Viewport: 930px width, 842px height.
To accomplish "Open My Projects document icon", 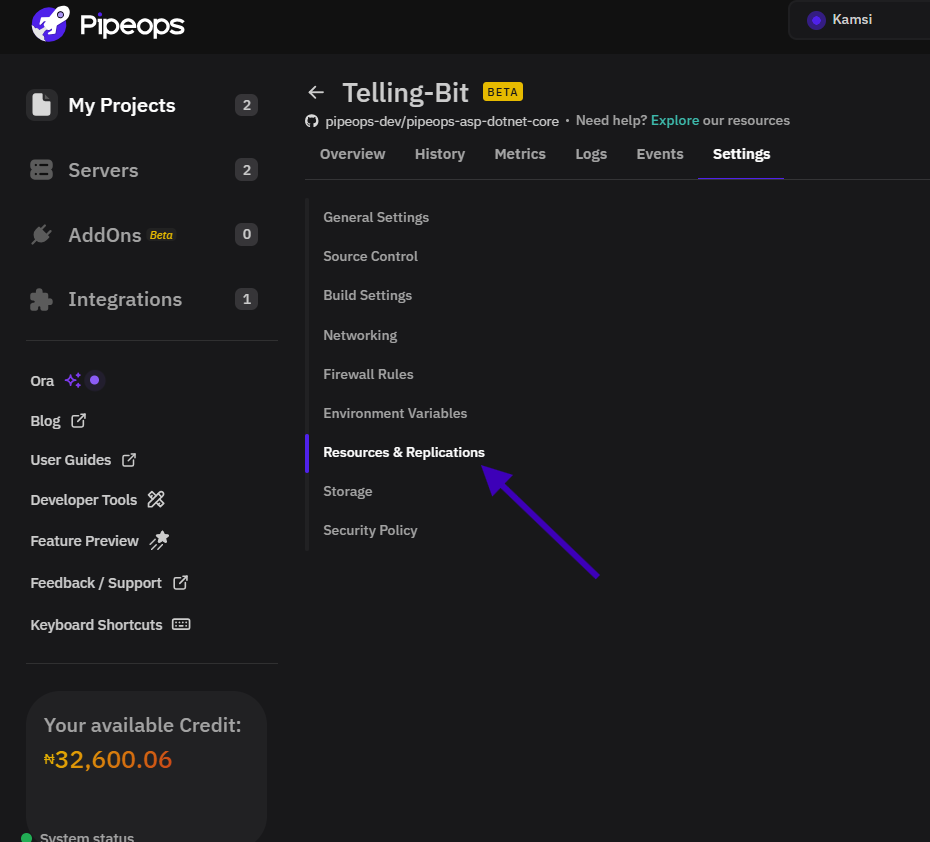I will tap(42, 105).
